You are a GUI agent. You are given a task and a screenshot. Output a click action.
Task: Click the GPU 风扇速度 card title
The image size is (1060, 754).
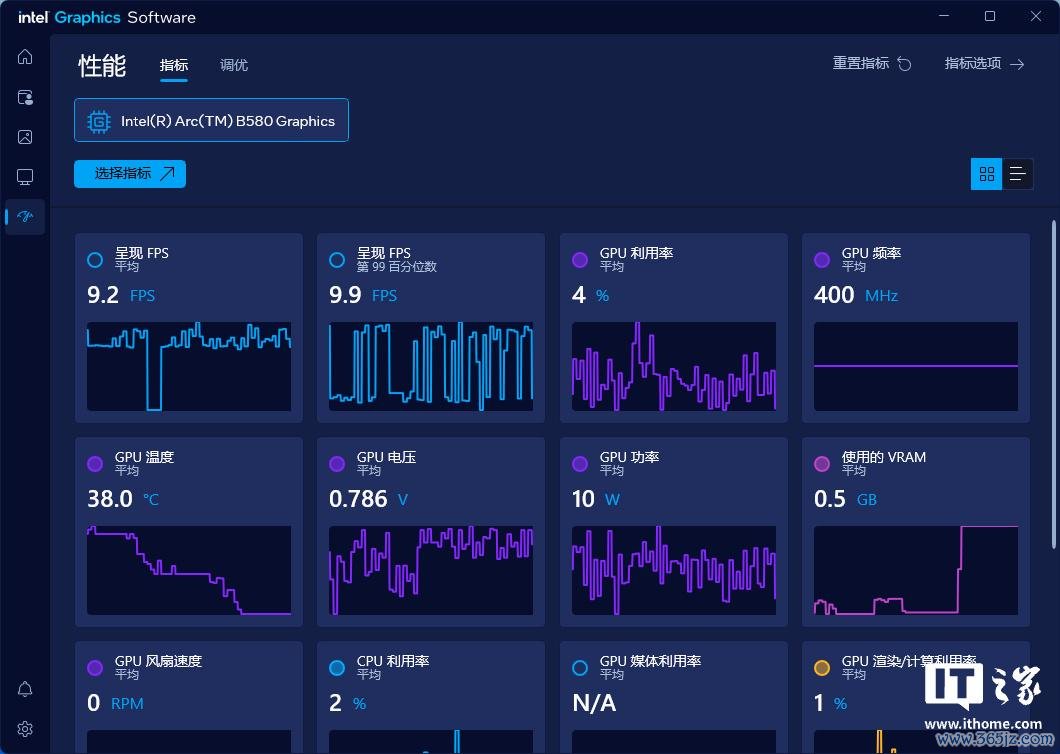158,661
